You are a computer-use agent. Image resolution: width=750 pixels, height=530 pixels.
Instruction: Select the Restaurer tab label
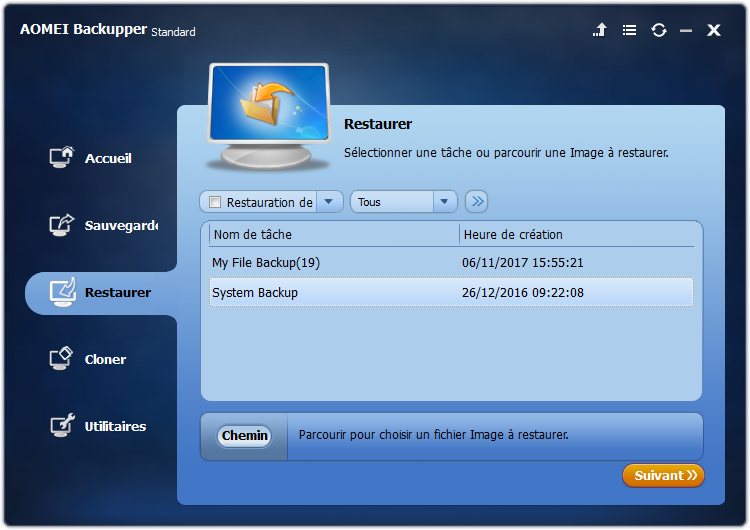coord(118,292)
